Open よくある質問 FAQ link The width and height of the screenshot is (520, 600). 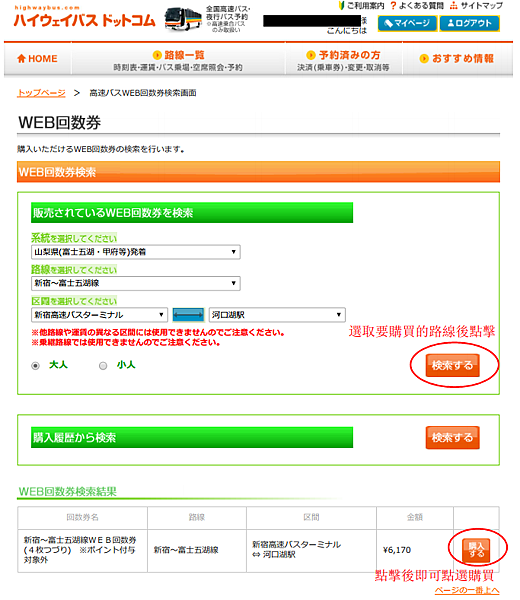click(x=417, y=6)
